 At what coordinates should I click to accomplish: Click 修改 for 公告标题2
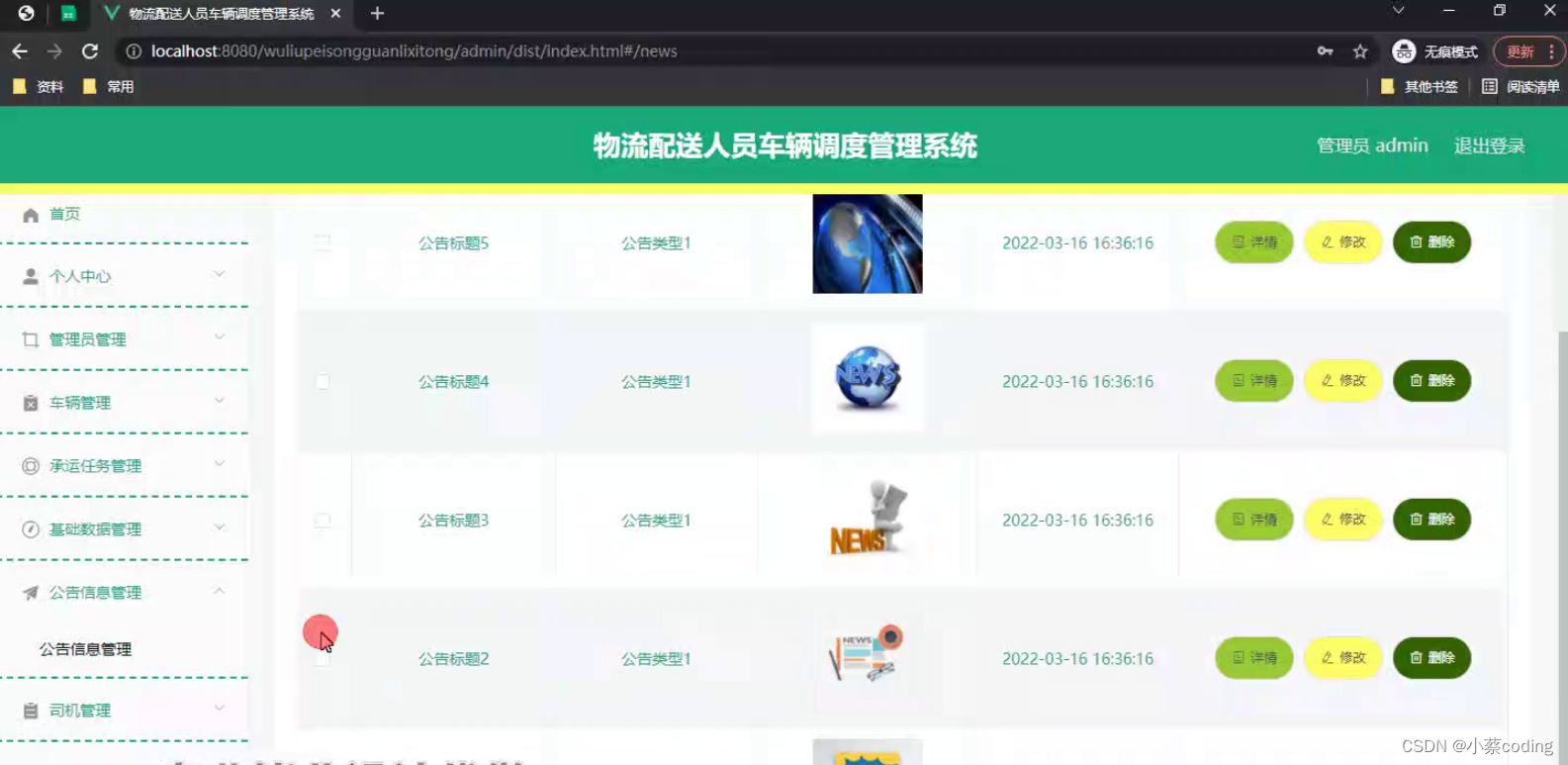[1343, 658]
